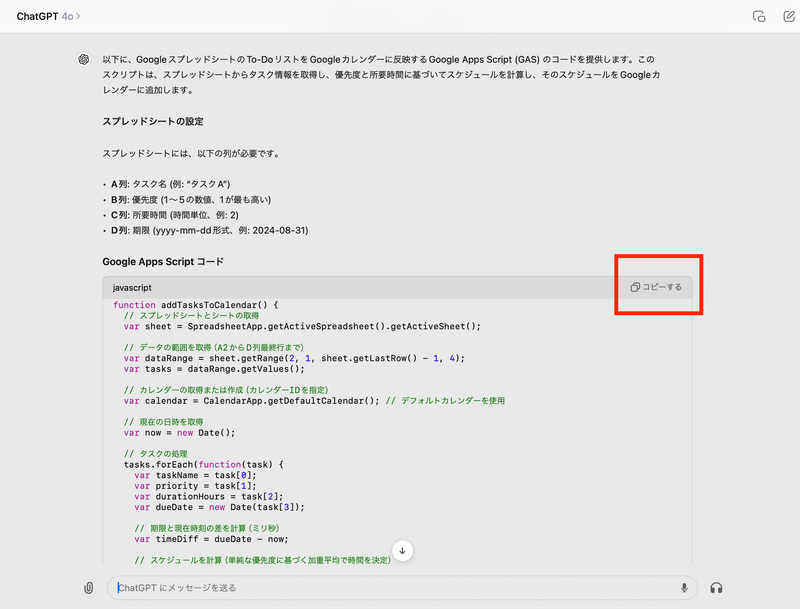Start voice dictation with the microphone icon

point(684,588)
